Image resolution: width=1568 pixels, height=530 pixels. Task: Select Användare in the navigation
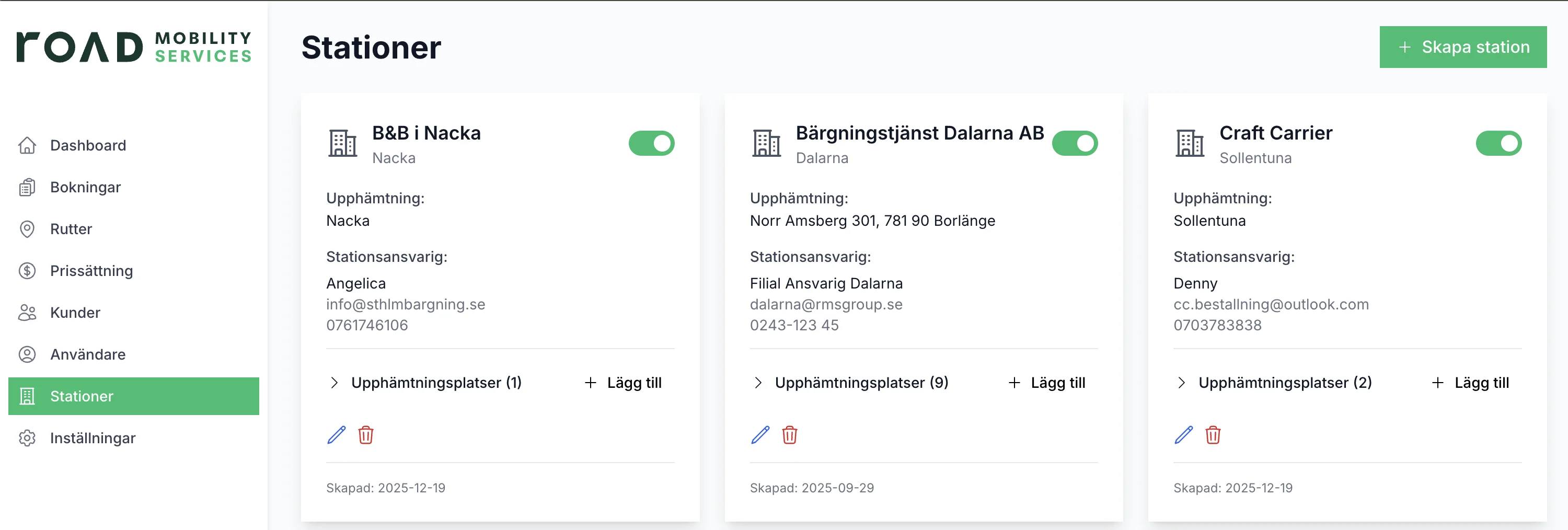(x=88, y=354)
